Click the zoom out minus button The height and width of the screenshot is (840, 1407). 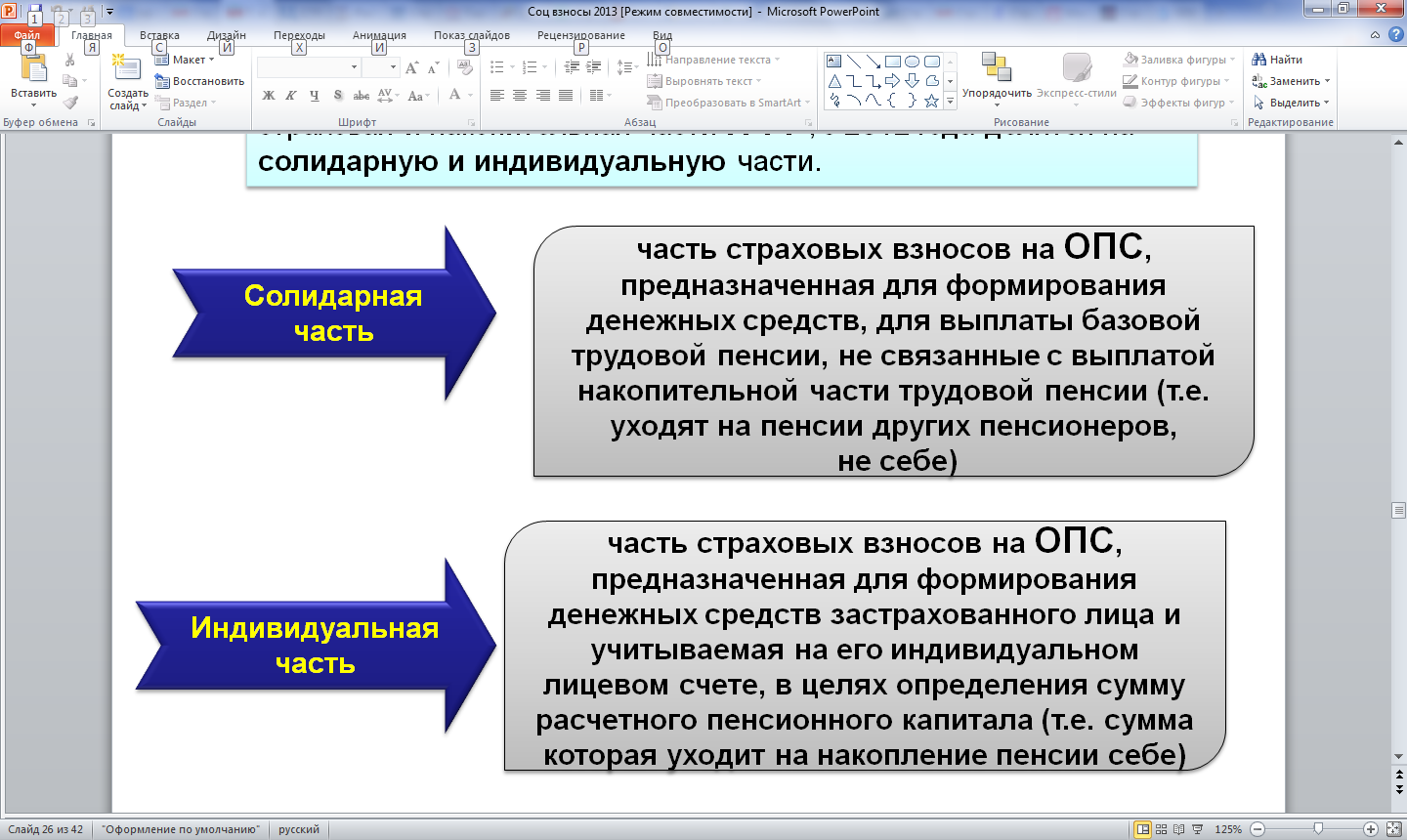[x=1257, y=828]
